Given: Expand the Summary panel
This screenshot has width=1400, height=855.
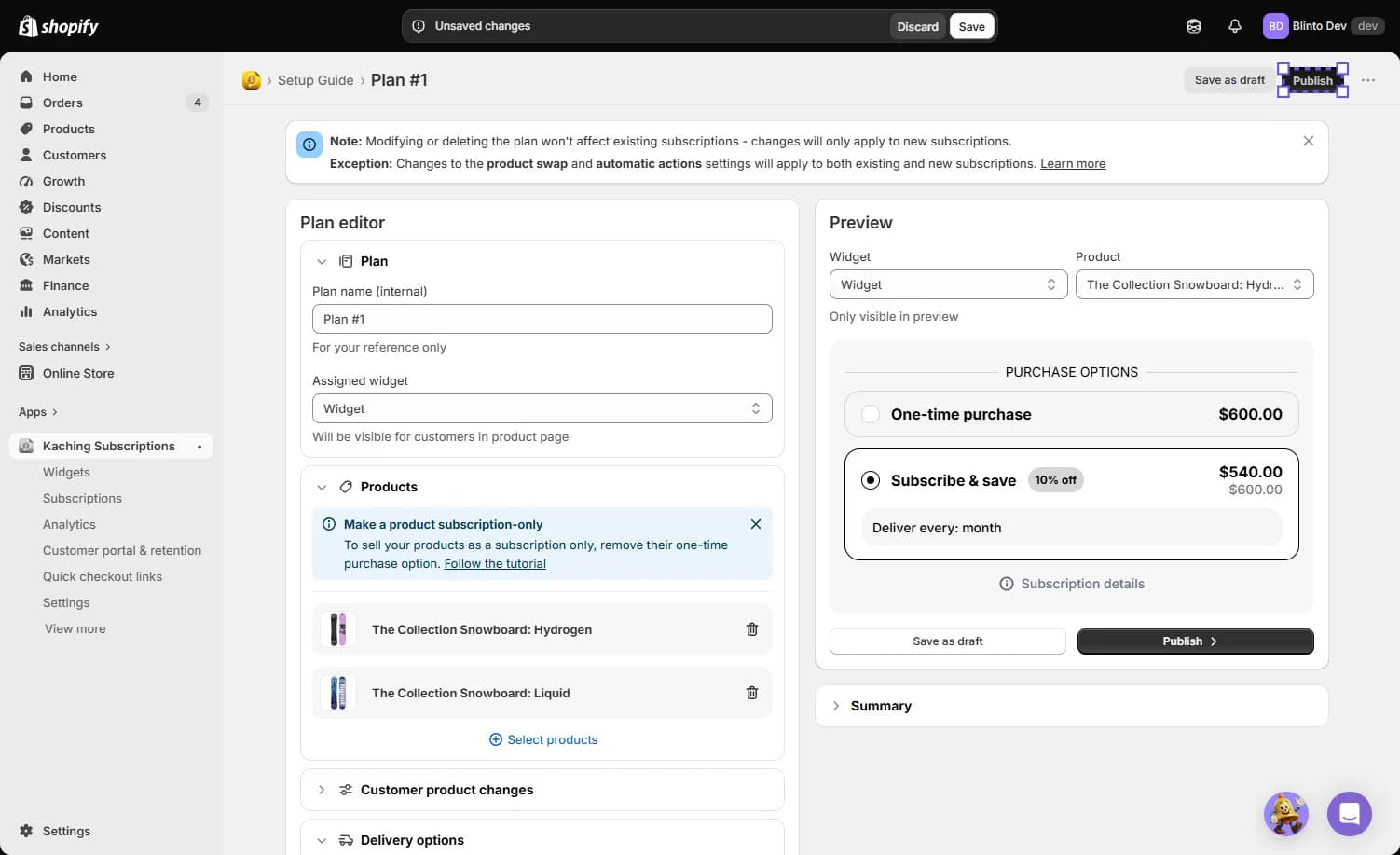Looking at the screenshot, I should [836, 706].
